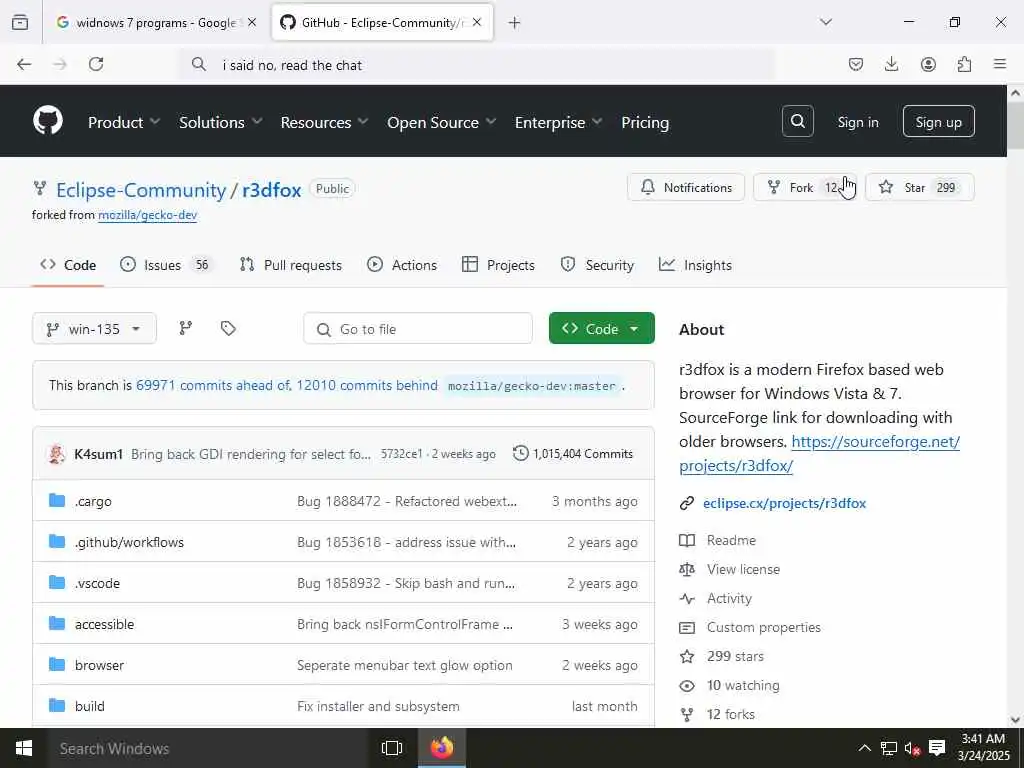This screenshot has height=768, width=1024.
Task: Open the action center notification icon
Action: tap(937, 748)
